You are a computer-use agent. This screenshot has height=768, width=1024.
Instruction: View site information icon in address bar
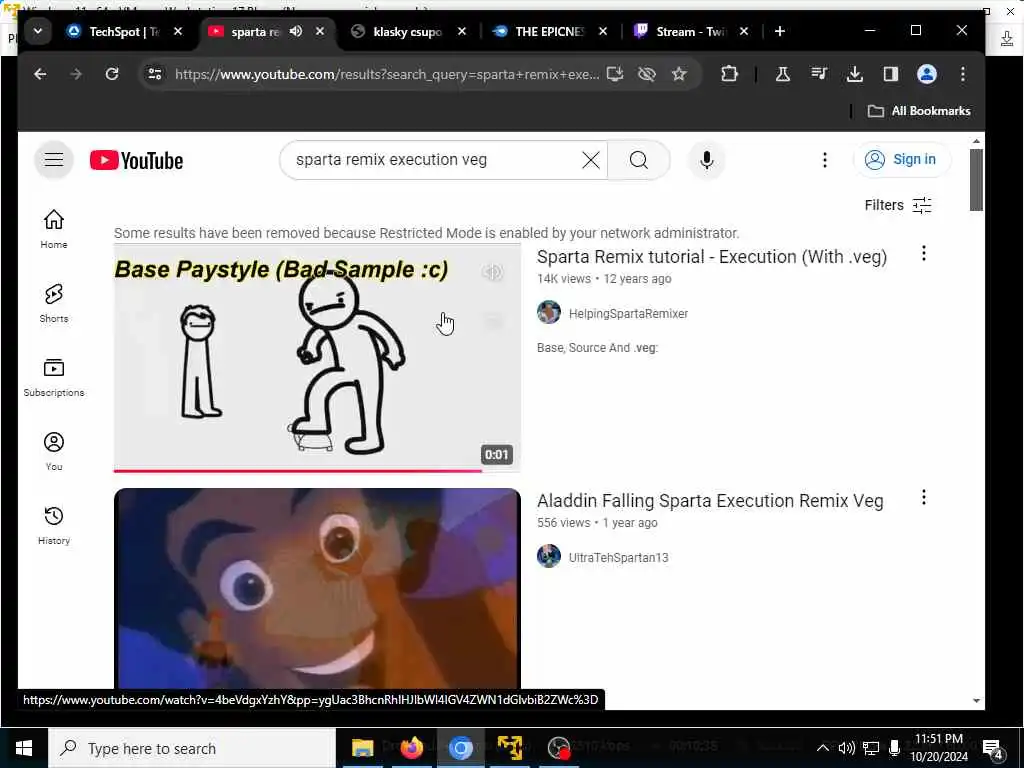click(x=155, y=74)
